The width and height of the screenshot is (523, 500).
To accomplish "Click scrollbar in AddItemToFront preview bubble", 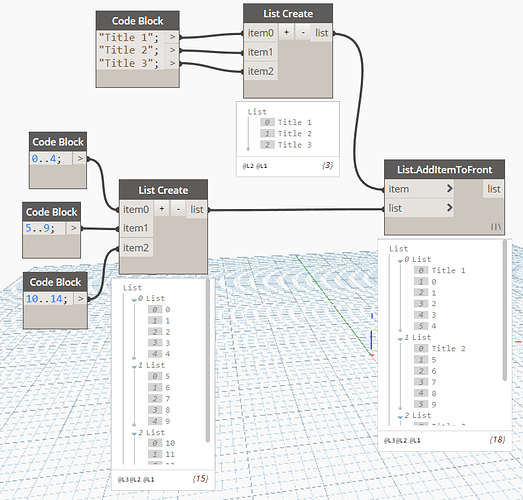I will point(505,310).
